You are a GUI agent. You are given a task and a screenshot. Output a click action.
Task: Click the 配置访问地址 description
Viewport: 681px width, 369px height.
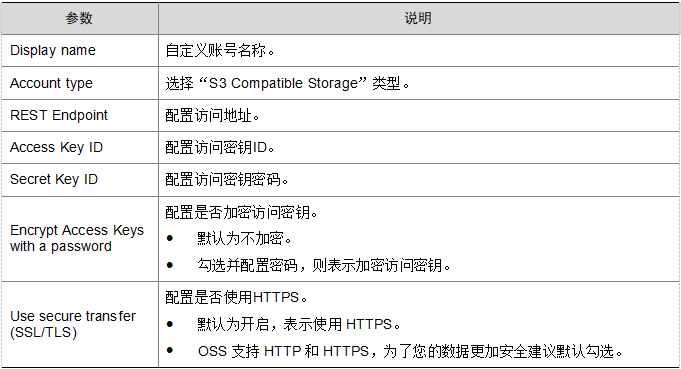[x=212, y=116]
